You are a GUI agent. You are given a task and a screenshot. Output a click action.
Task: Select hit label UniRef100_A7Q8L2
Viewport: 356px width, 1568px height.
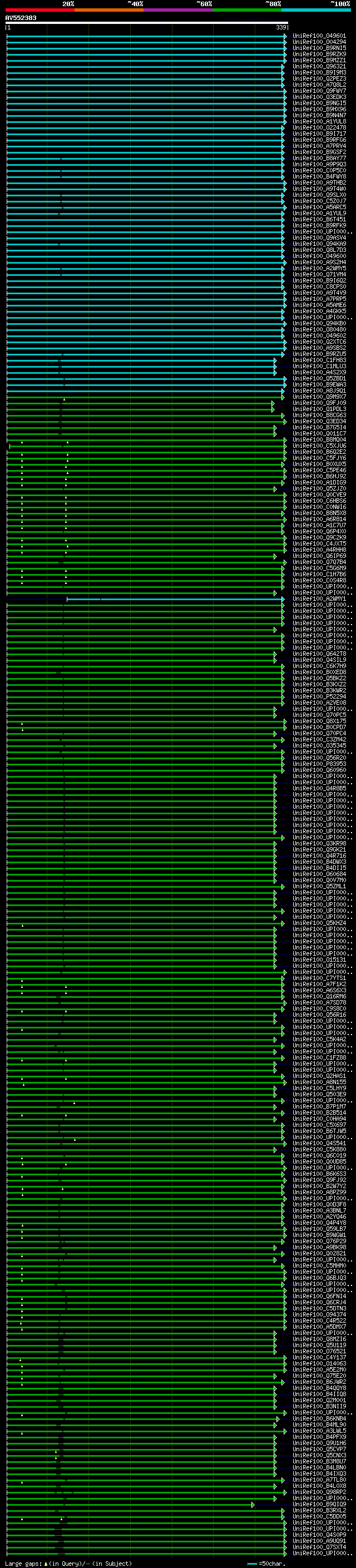click(319, 85)
